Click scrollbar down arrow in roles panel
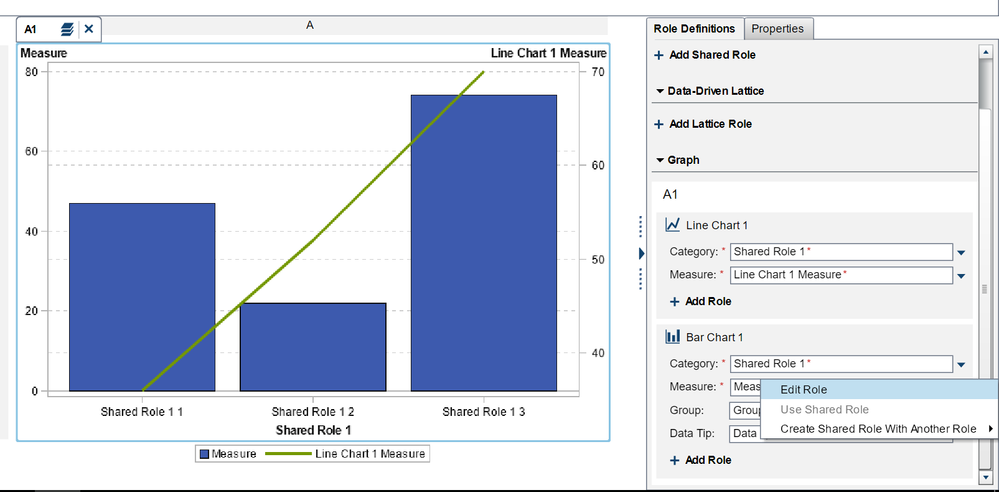Viewport: 999px width, 492px height. pos(986,476)
